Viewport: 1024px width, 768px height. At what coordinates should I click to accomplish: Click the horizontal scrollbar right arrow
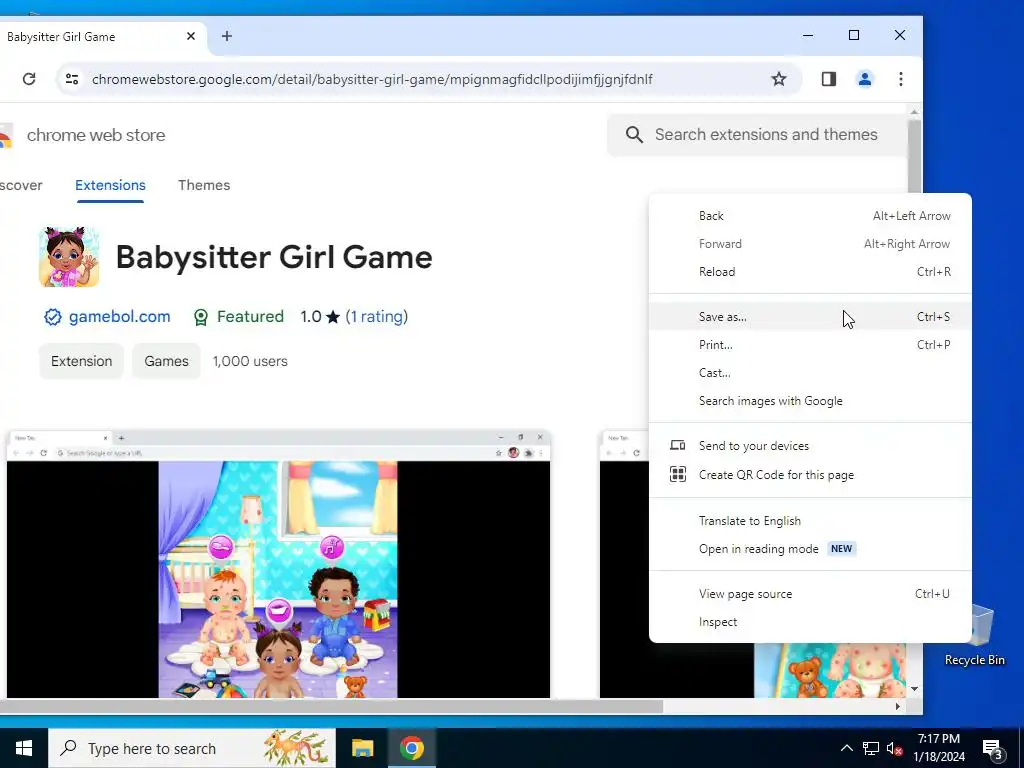[898, 706]
